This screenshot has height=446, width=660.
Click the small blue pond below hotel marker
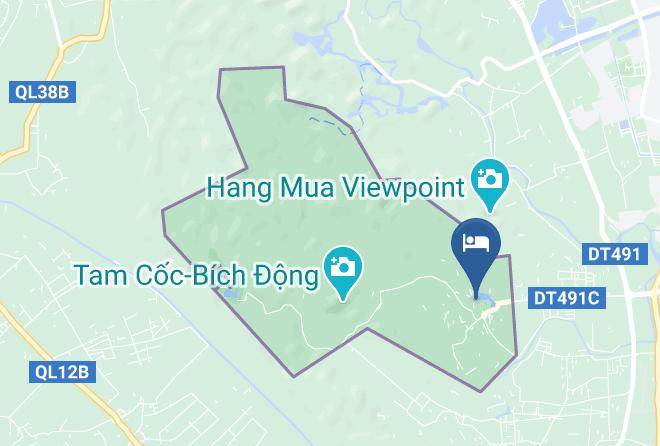pyautogui.click(x=486, y=298)
